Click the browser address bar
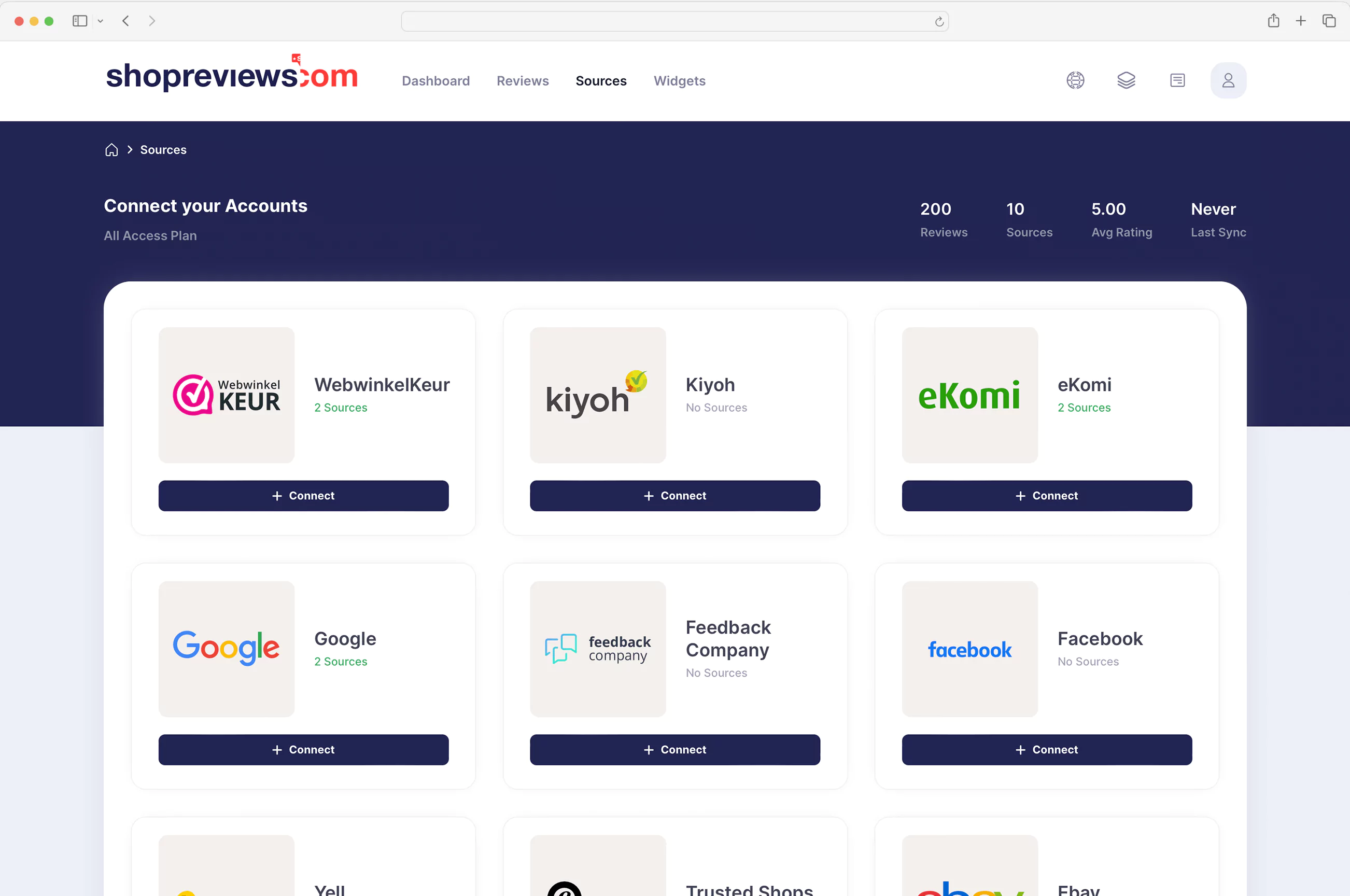The image size is (1350, 896). tap(674, 21)
